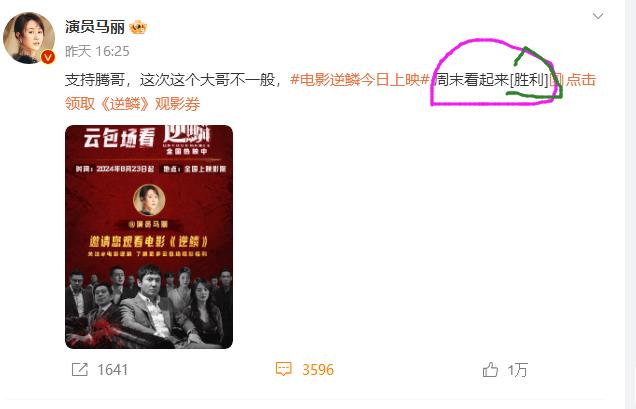636x409 pixels.
Task: Open the 逆鳞 movie poster image
Action: click(x=149, y=237)
